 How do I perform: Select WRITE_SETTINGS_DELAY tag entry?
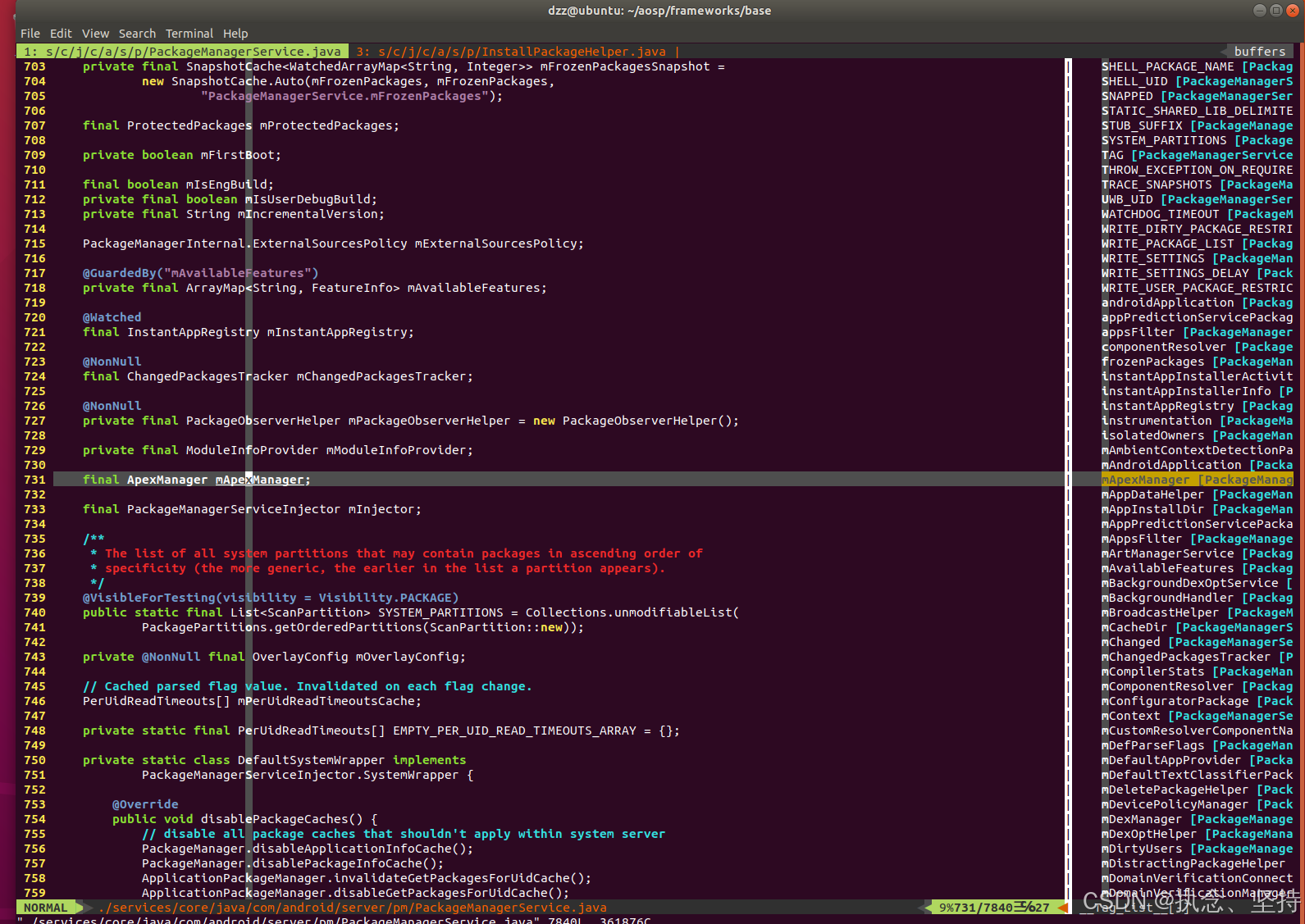[1197, 273]
